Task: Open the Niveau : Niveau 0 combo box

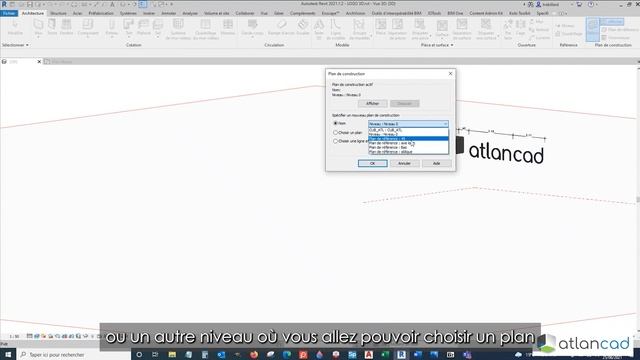Action: [408, 124]
